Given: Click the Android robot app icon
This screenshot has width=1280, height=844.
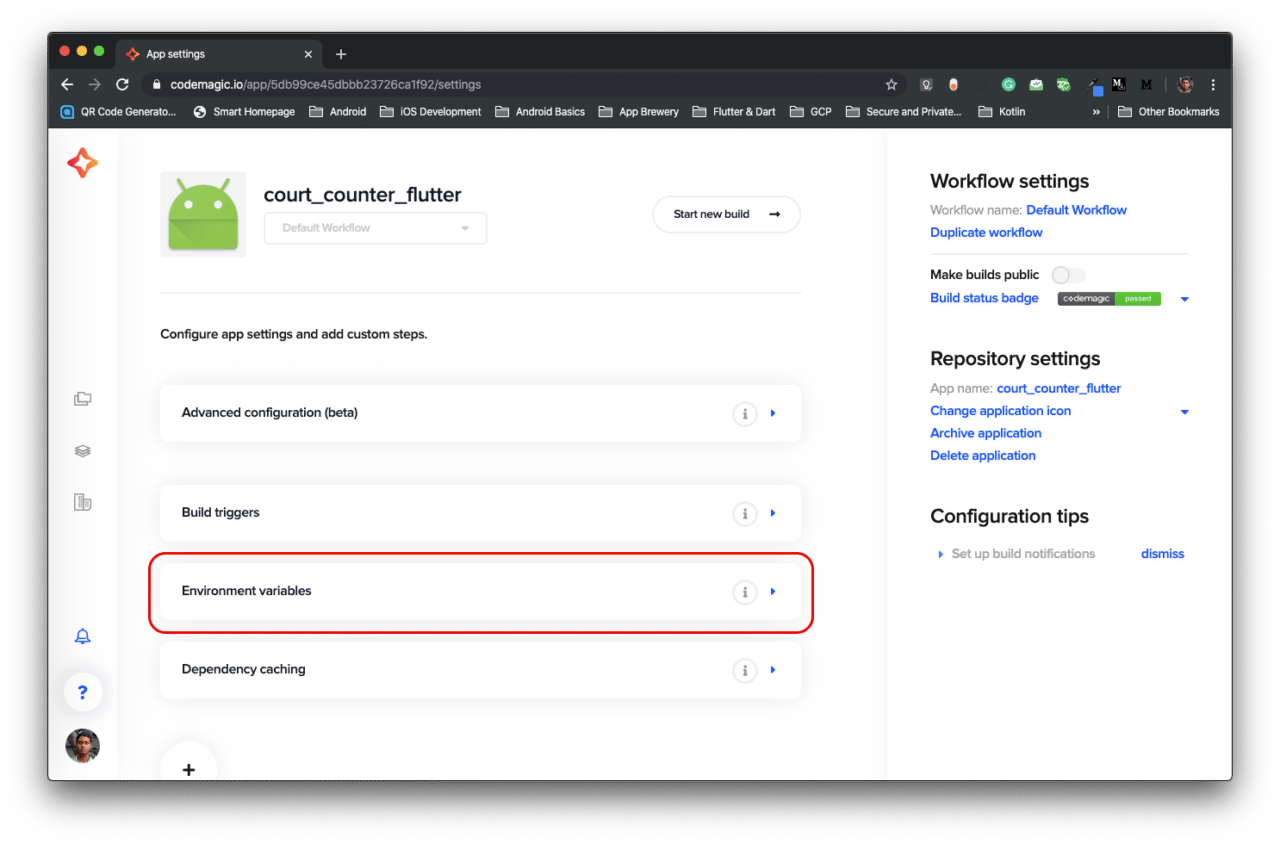Looking at the screenshot, I should coord(203,214).
